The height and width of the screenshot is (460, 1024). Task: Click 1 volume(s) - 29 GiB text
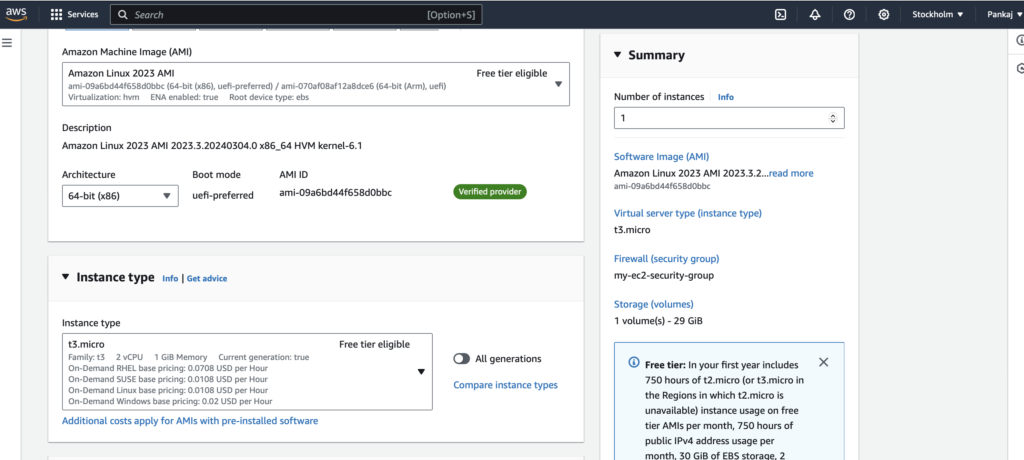[x=658, y=321]
